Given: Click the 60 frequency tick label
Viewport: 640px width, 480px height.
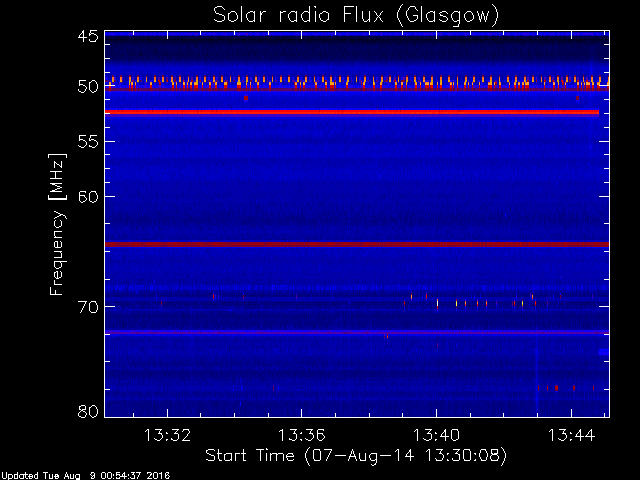Looking at the screenshot, I should coord(88,196).
